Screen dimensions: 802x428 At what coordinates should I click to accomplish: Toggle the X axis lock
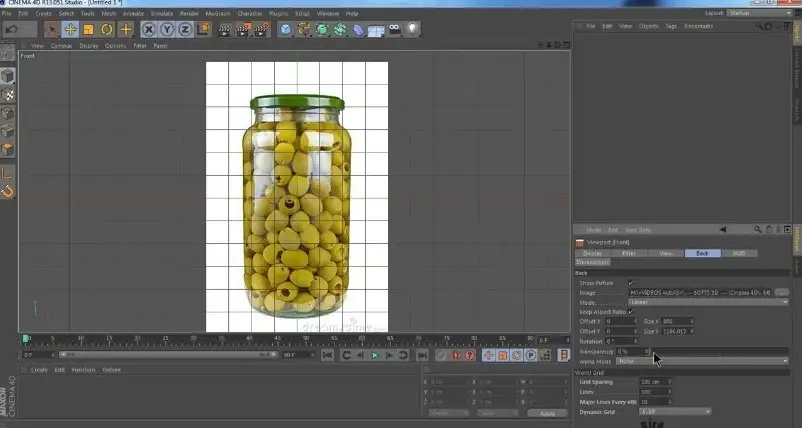point(148,29)
